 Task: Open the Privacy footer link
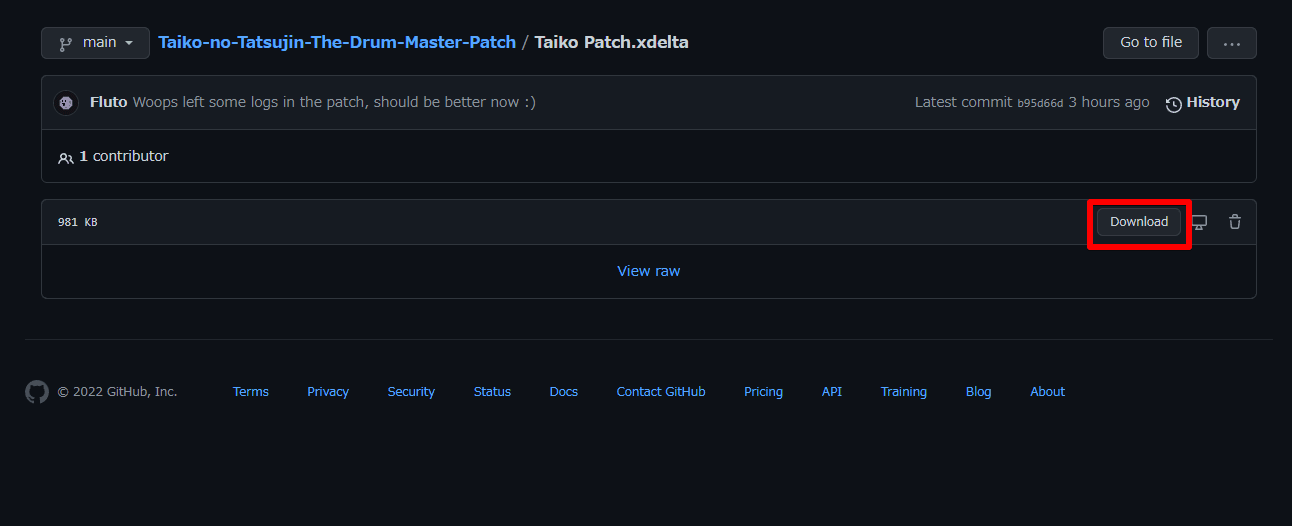(328, 392)
